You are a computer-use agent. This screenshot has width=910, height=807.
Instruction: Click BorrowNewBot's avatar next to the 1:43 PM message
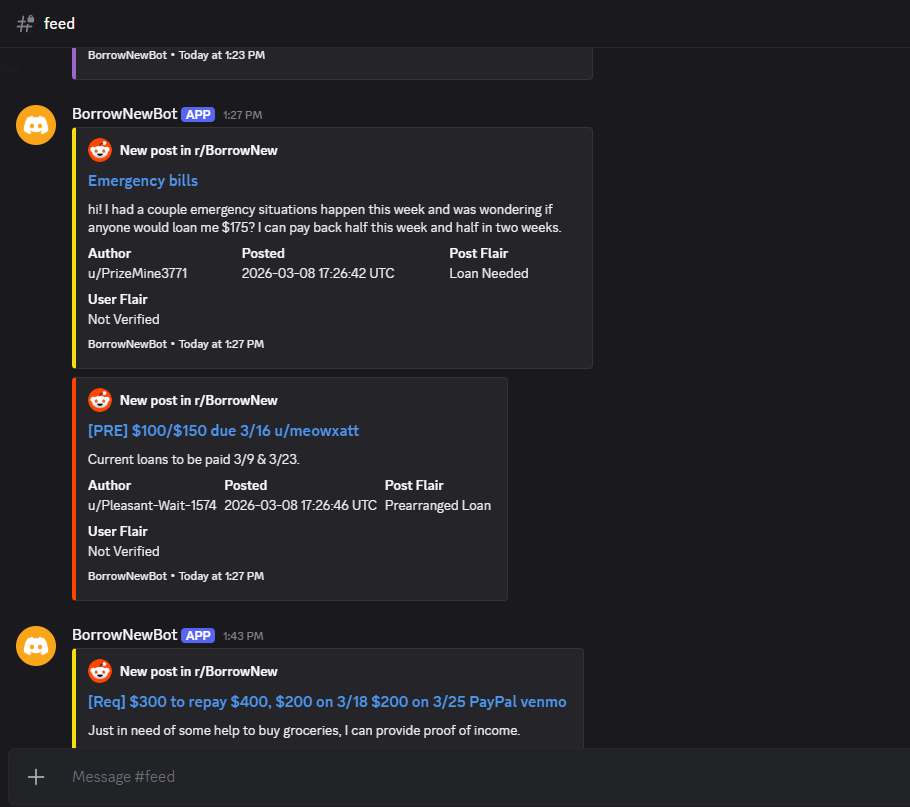click(36, 646)
